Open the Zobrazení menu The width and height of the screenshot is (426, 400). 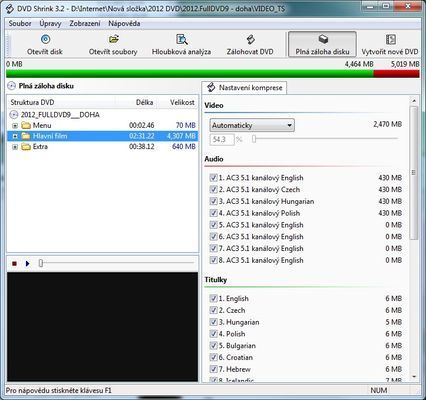(x=85, y=24)
